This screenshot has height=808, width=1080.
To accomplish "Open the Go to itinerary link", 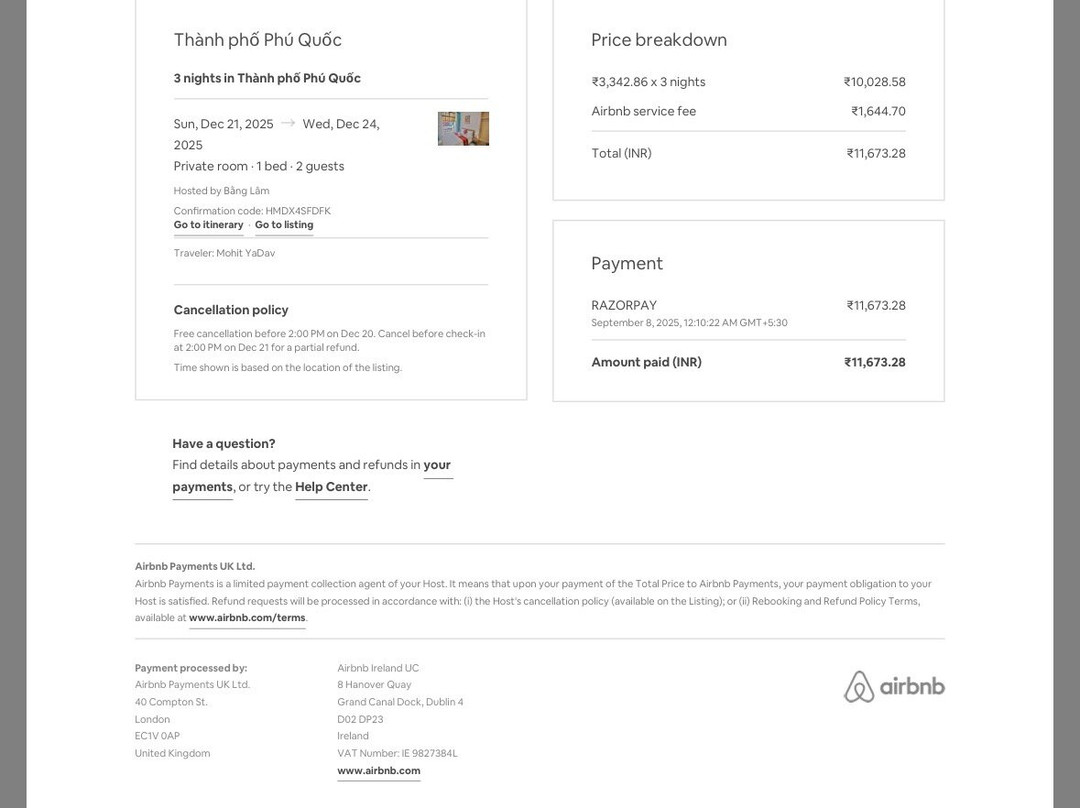I will pyautogui.click(x=208, y=225).
